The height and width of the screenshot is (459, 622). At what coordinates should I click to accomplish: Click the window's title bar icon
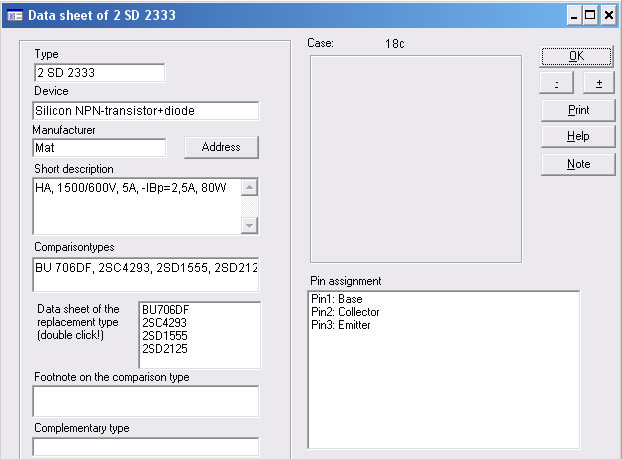[x=15, y=15]
